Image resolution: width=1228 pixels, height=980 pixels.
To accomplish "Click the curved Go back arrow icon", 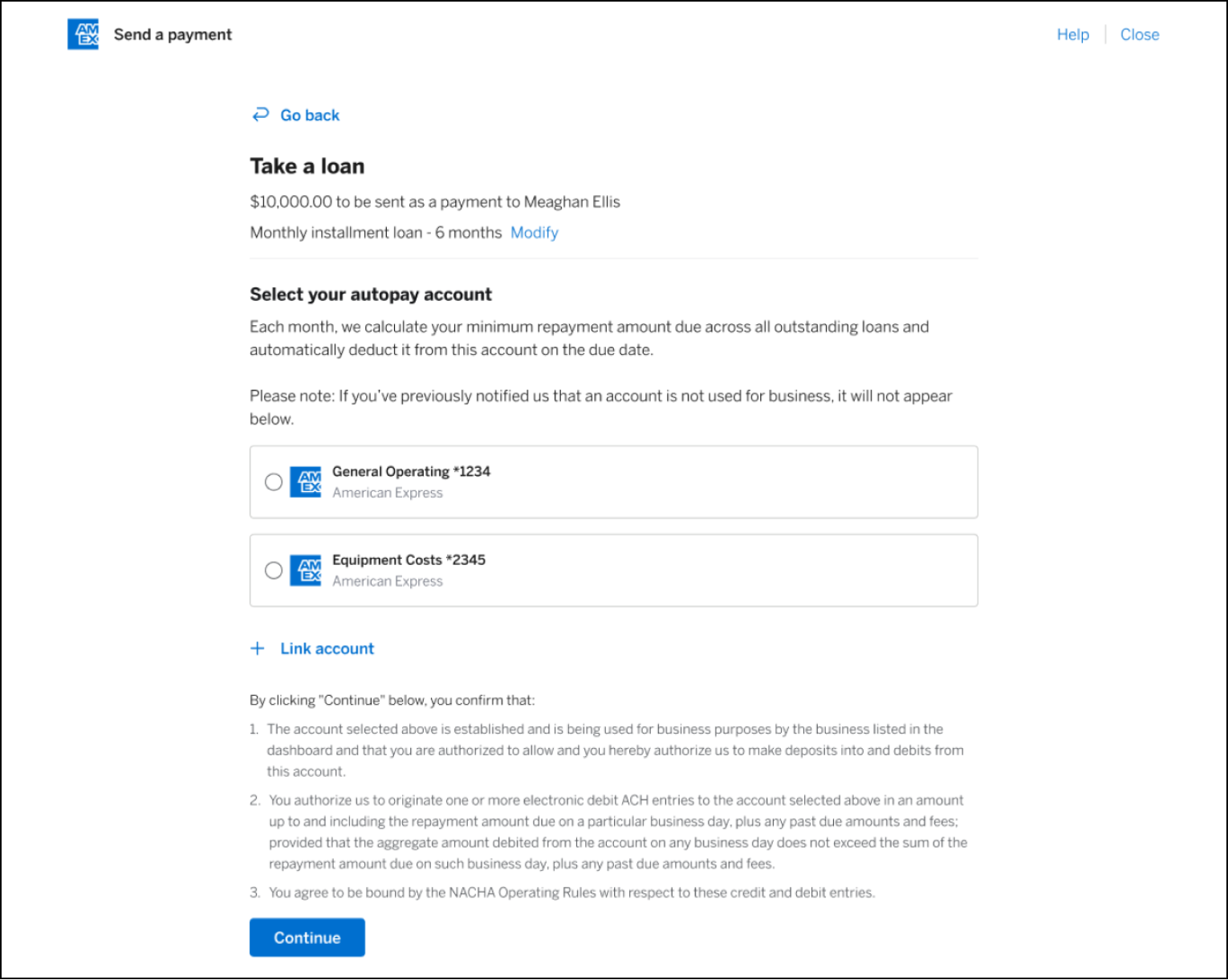I will [259, 114].
